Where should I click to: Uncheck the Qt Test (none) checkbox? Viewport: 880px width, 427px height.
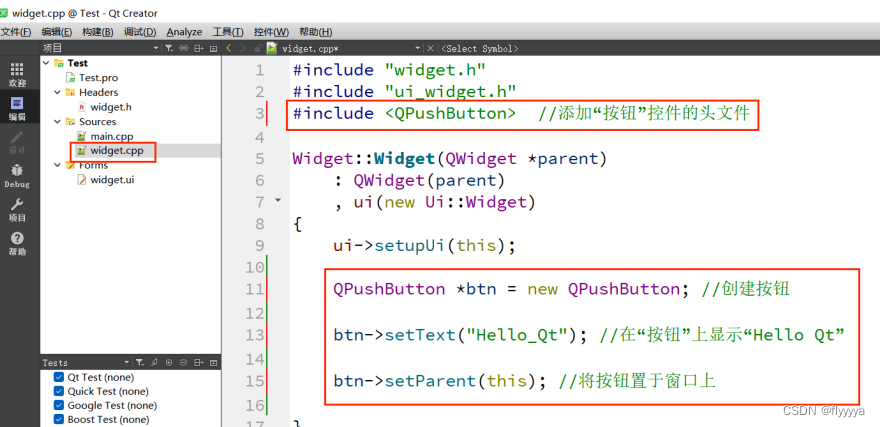(x=59, y=377)
